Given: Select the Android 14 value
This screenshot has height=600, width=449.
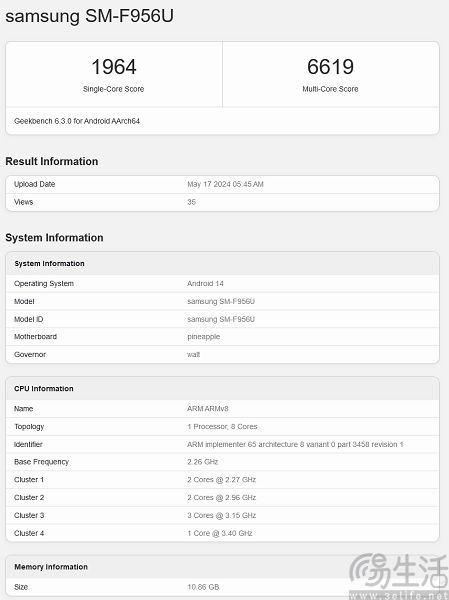Looking at the screenshot, I should (x=205, y=284).
